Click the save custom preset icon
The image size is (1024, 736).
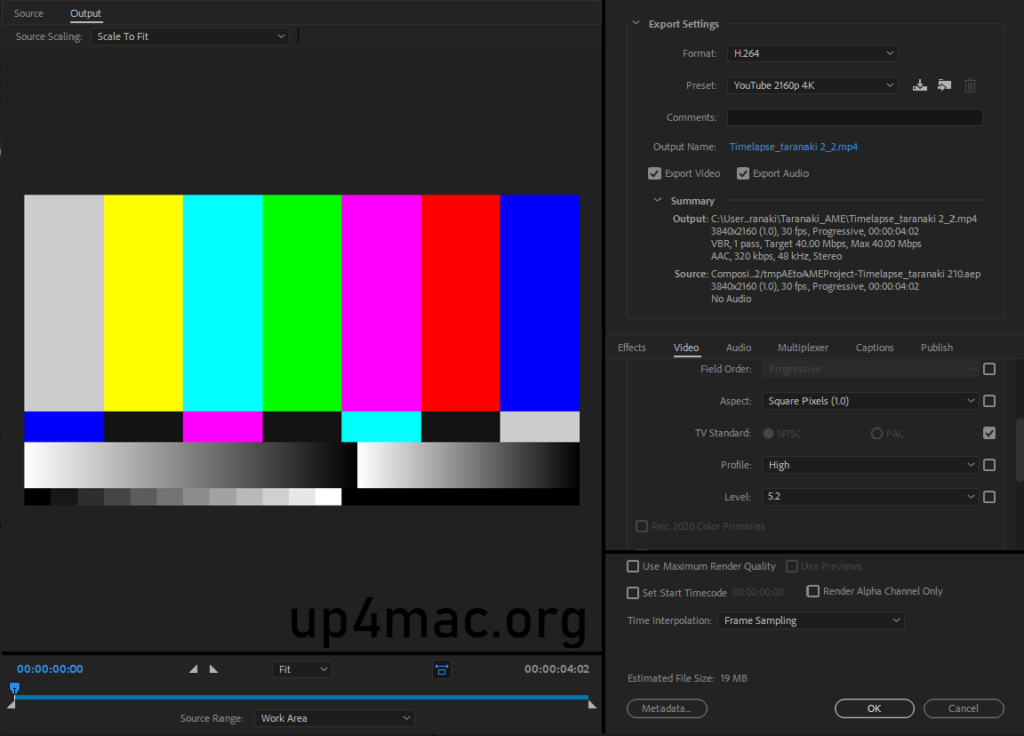pos(919,85)
